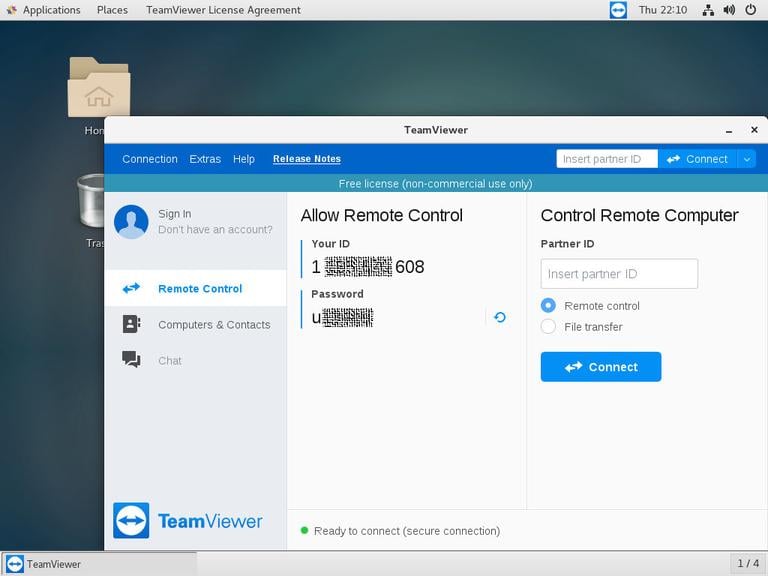Switch to Computers & Contacts tab
Image resolution: width=768 pixels, height=576 pixels.
[195, 324]
